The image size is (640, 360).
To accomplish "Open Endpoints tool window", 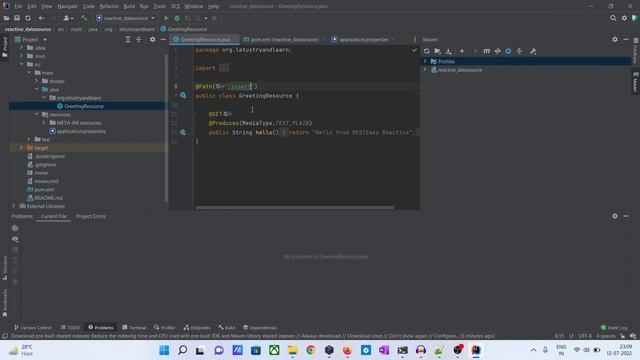I will [197, 327].
